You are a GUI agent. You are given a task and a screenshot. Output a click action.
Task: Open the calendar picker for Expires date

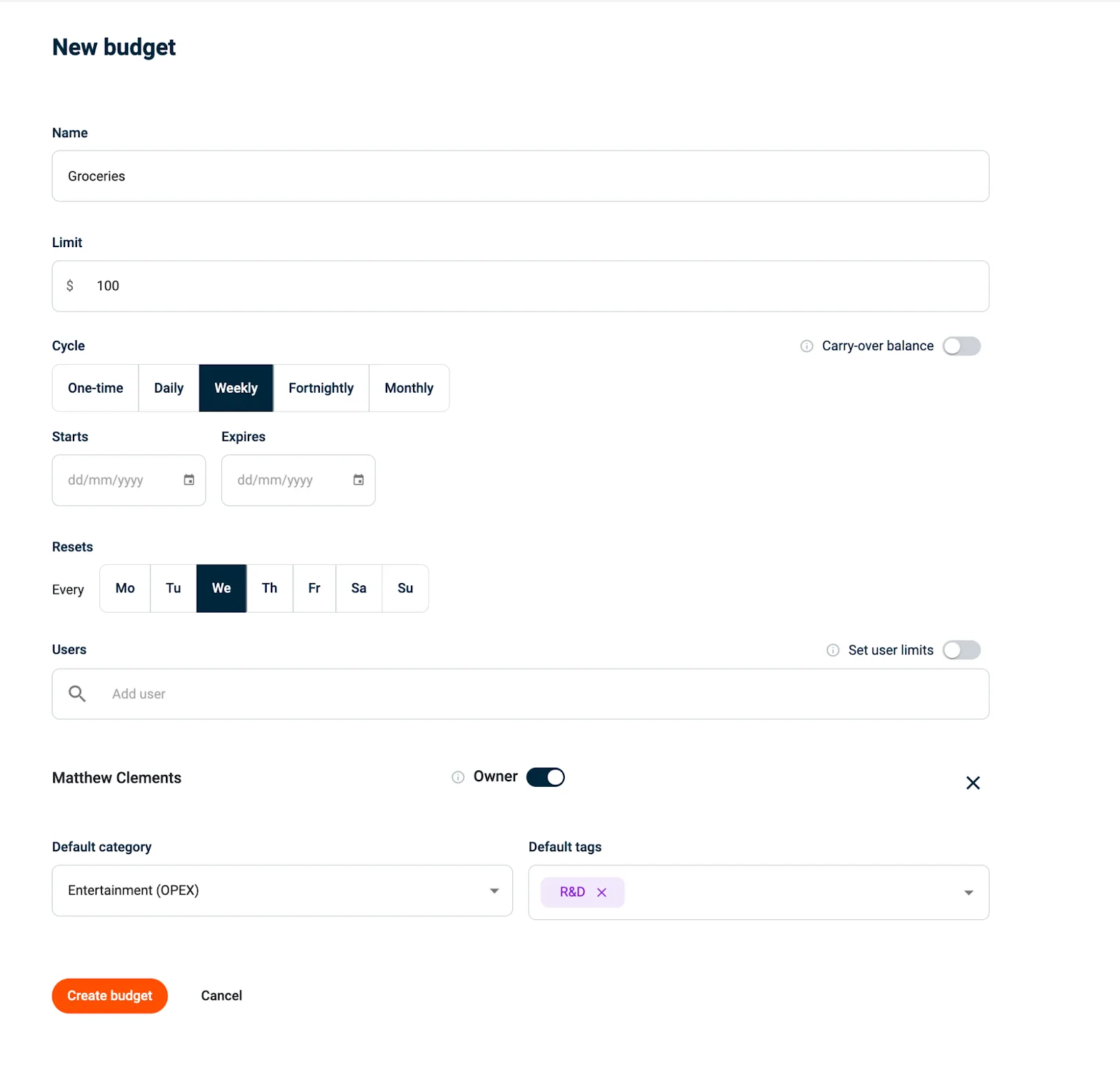pyautogui.click(x=358, y=480)
